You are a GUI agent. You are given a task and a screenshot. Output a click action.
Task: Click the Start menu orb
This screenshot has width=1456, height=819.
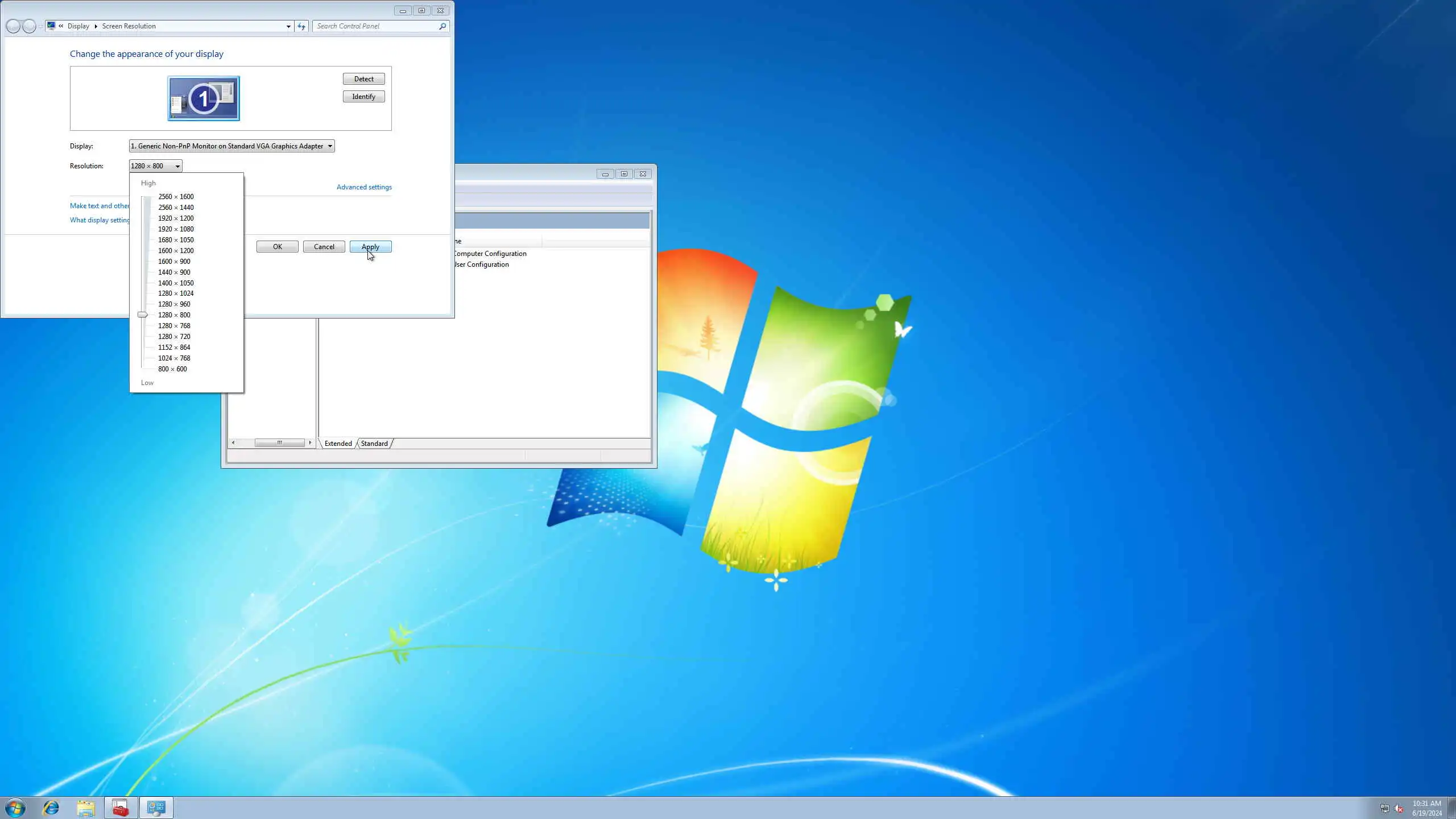click(15, 808)
